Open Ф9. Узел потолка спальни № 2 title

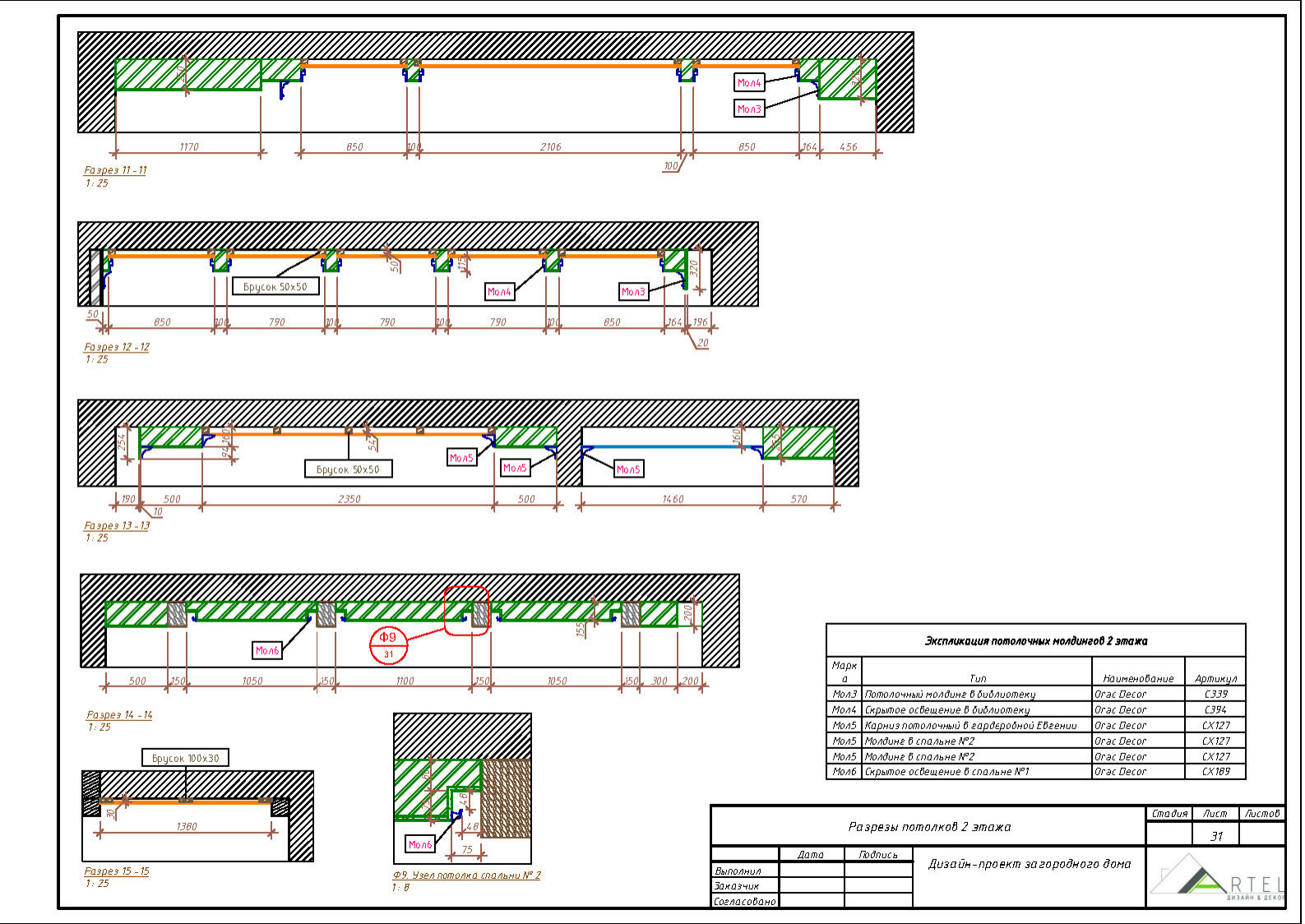(x=466, y=875)
